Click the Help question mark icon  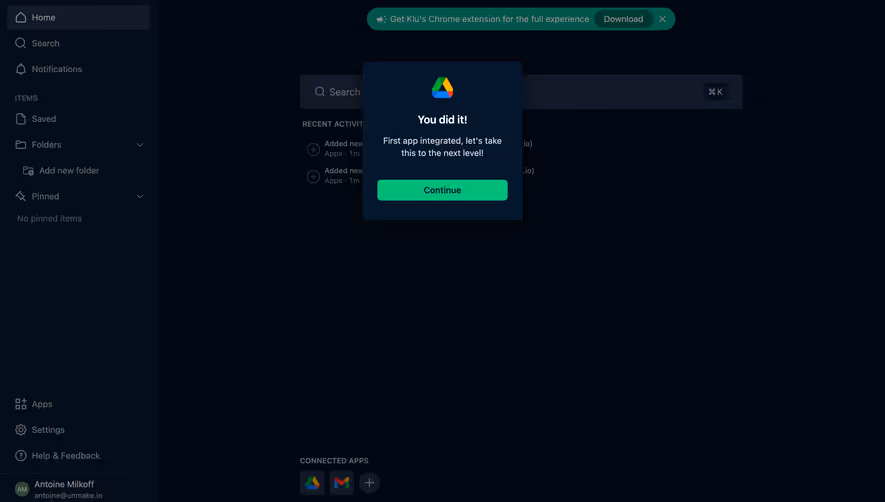tap(21, 456)
